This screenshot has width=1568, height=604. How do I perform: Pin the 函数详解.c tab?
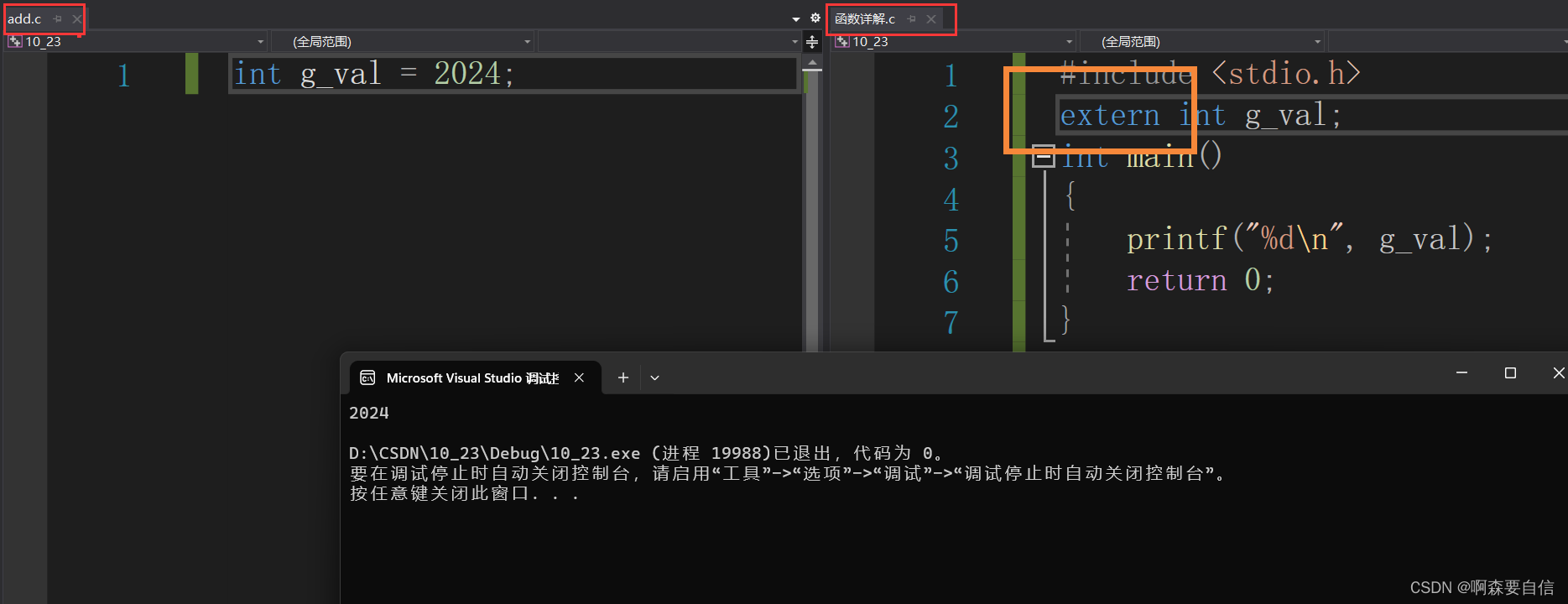click(x=912, y=18)
